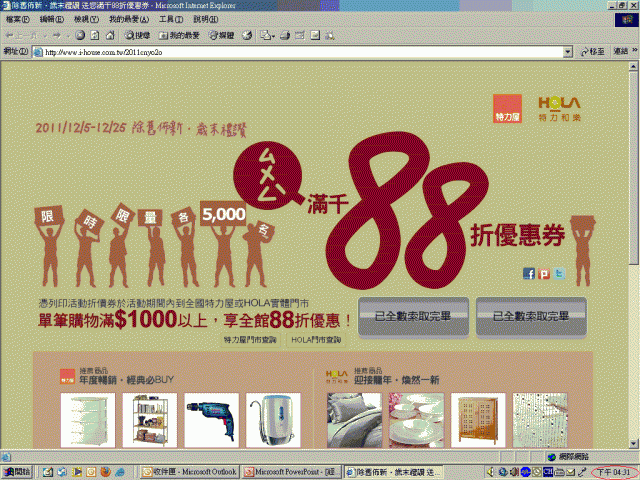
Task: Open the 開始 Start button
Action: coord(17,471)
